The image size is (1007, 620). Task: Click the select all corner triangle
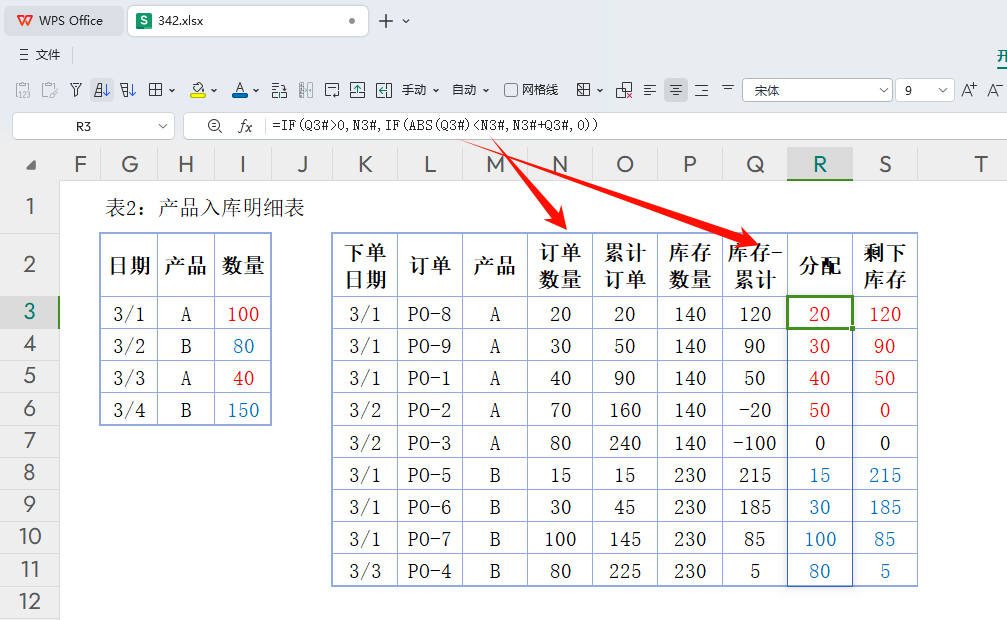coord(31,166)
